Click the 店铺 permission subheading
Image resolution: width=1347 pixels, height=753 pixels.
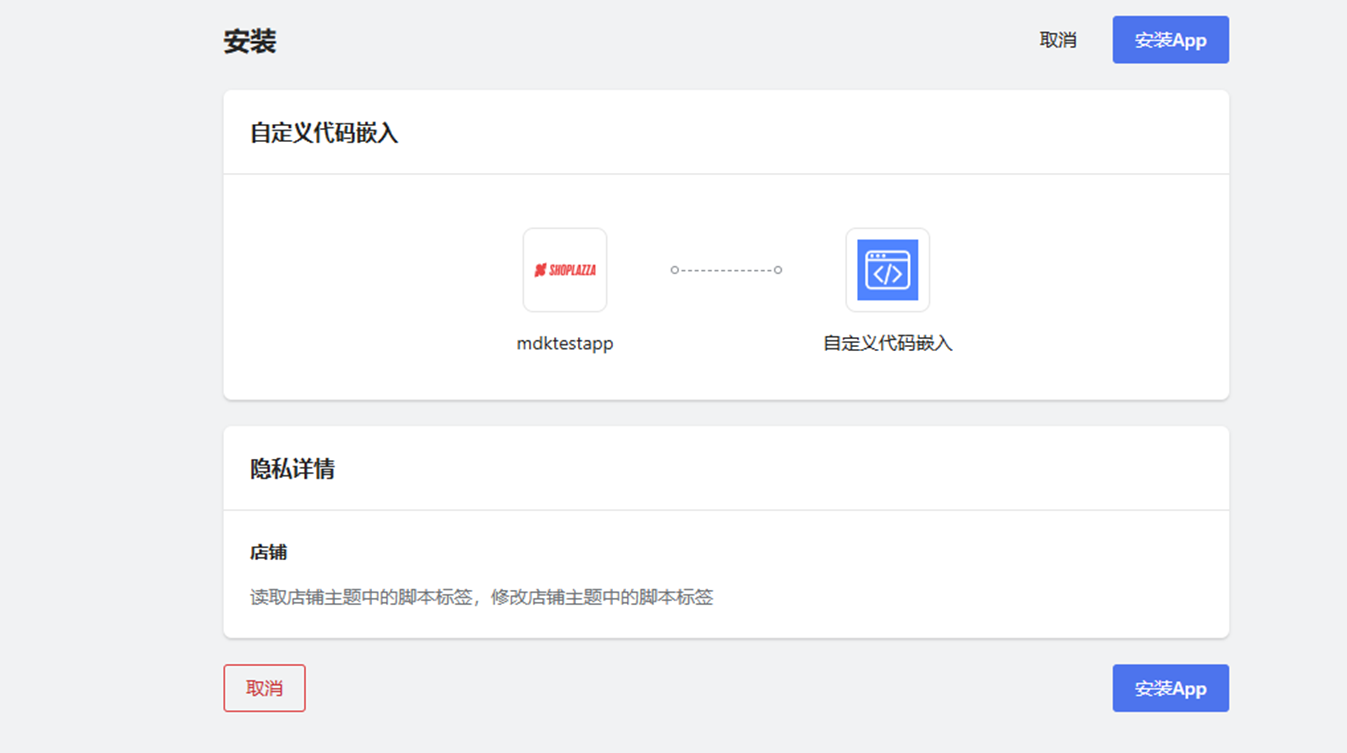point(269,552)
